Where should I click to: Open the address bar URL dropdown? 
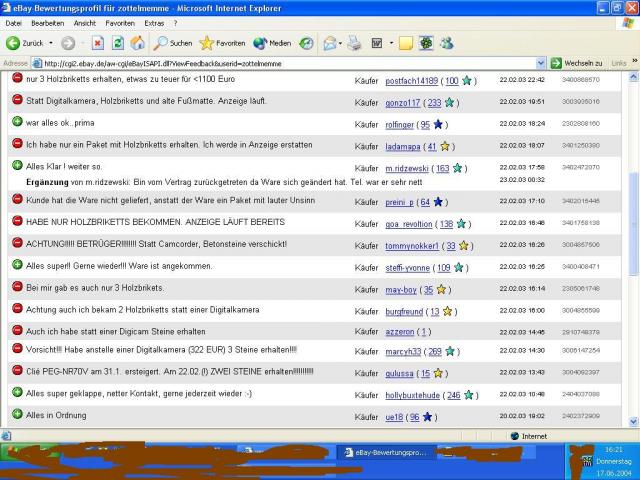pyautogui.click(x=540, y=63)
